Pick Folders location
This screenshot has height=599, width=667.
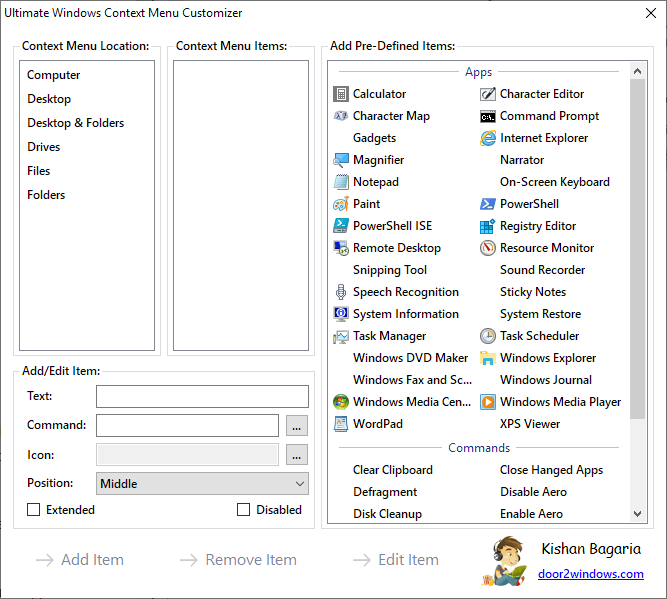[46, 195]
